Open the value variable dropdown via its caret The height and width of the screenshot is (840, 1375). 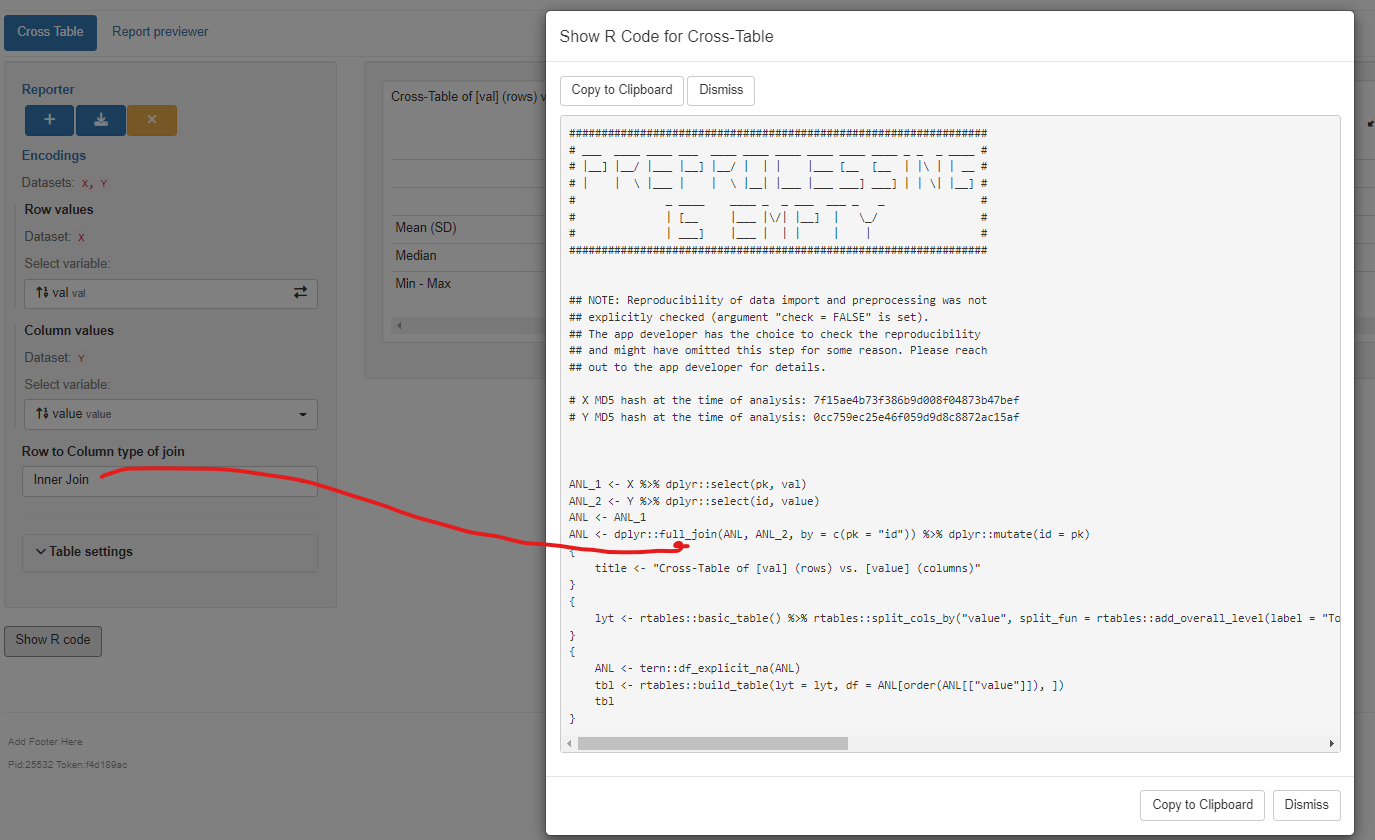coord(302,414)
